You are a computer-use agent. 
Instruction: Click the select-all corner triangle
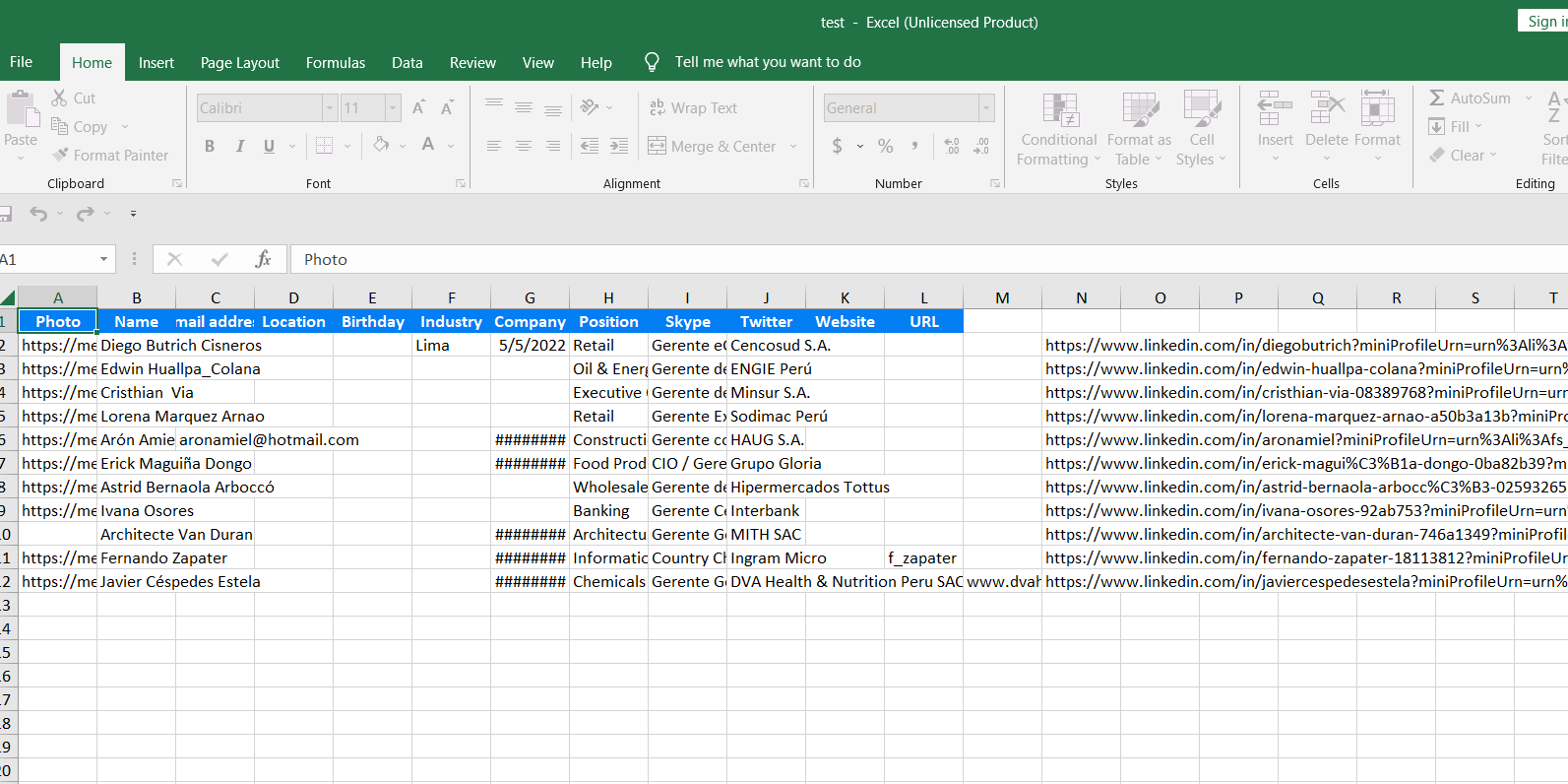(8, 297)
